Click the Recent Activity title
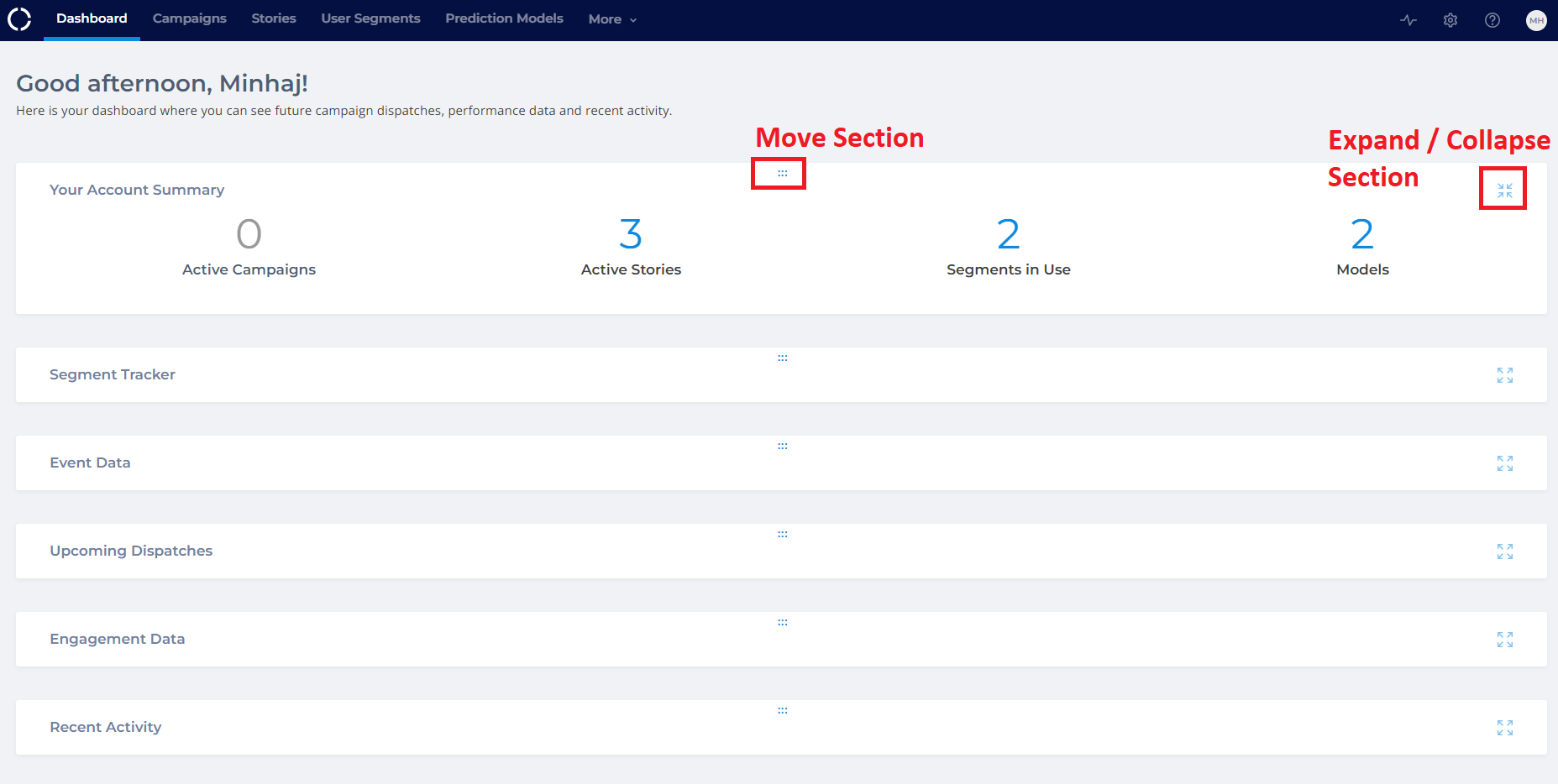Screen dimensions: 1558x784 105,727
